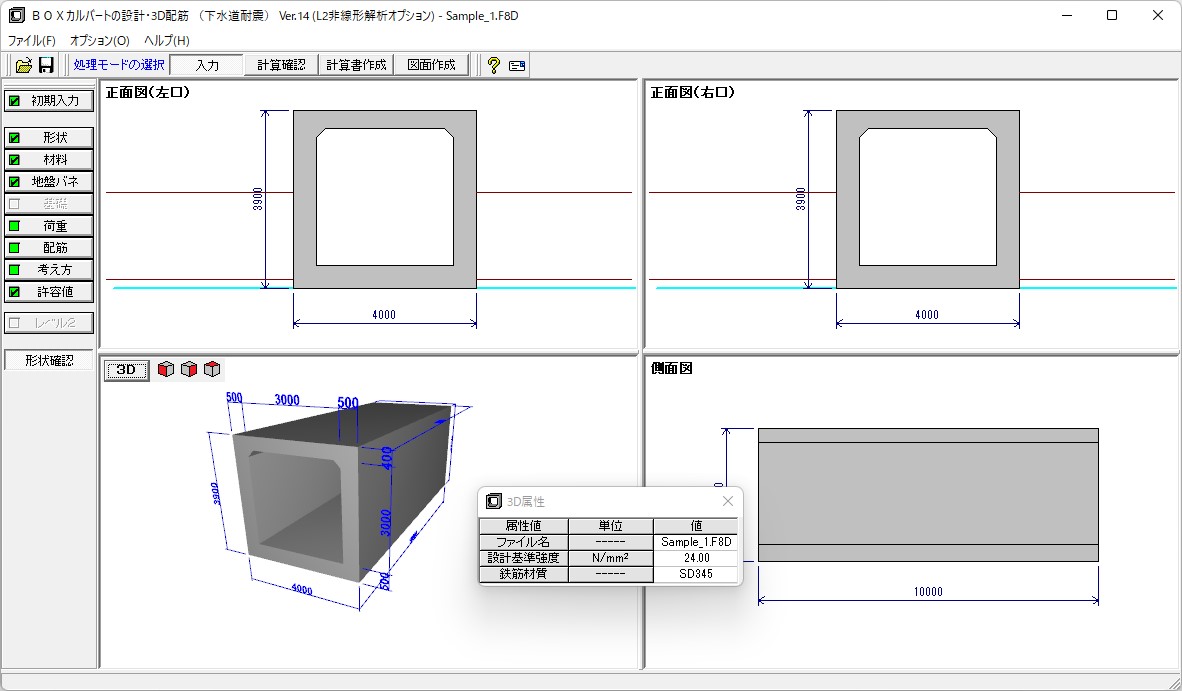Open the 形状 input step
The width and height of the screenshot is (1182, 691).
[49, 138]
